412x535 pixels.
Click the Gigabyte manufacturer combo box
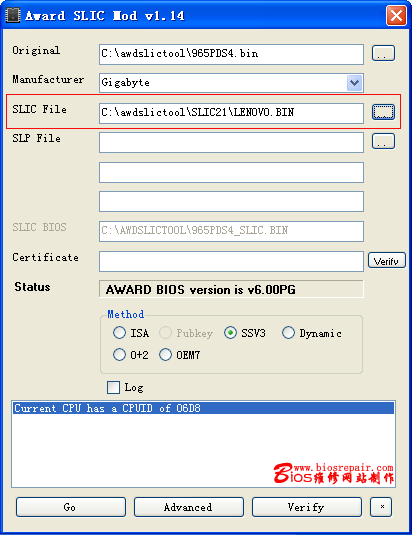pyautogui.click(x=231, y=83)
